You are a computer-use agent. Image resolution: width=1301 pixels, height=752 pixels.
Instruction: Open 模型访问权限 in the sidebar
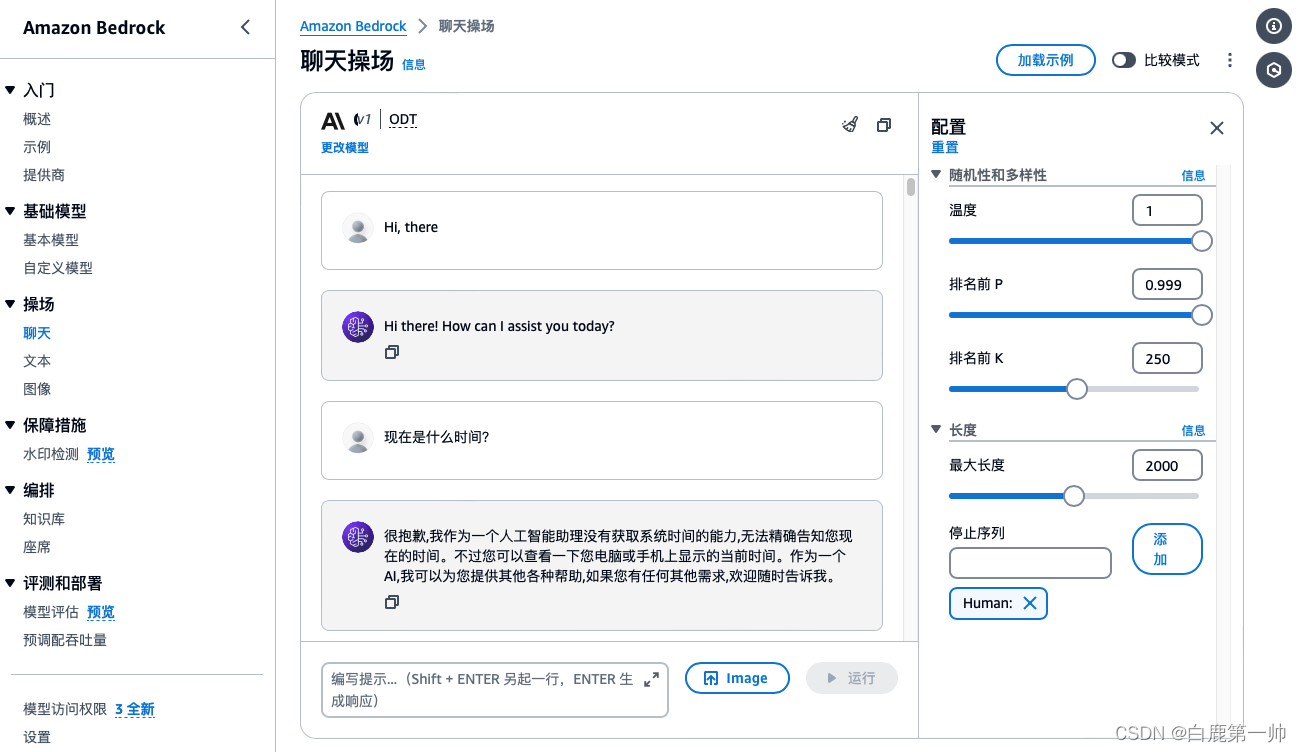(x=65, y=709)
